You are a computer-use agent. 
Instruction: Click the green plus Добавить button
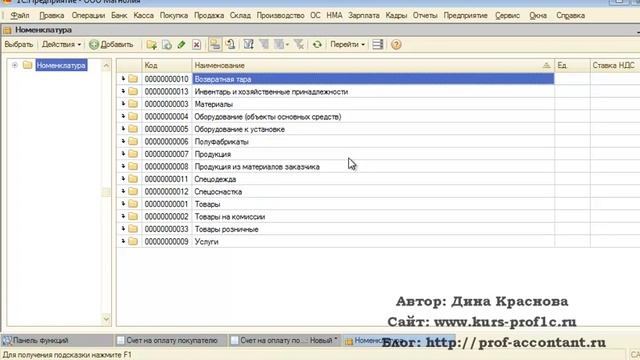point(111,44)
